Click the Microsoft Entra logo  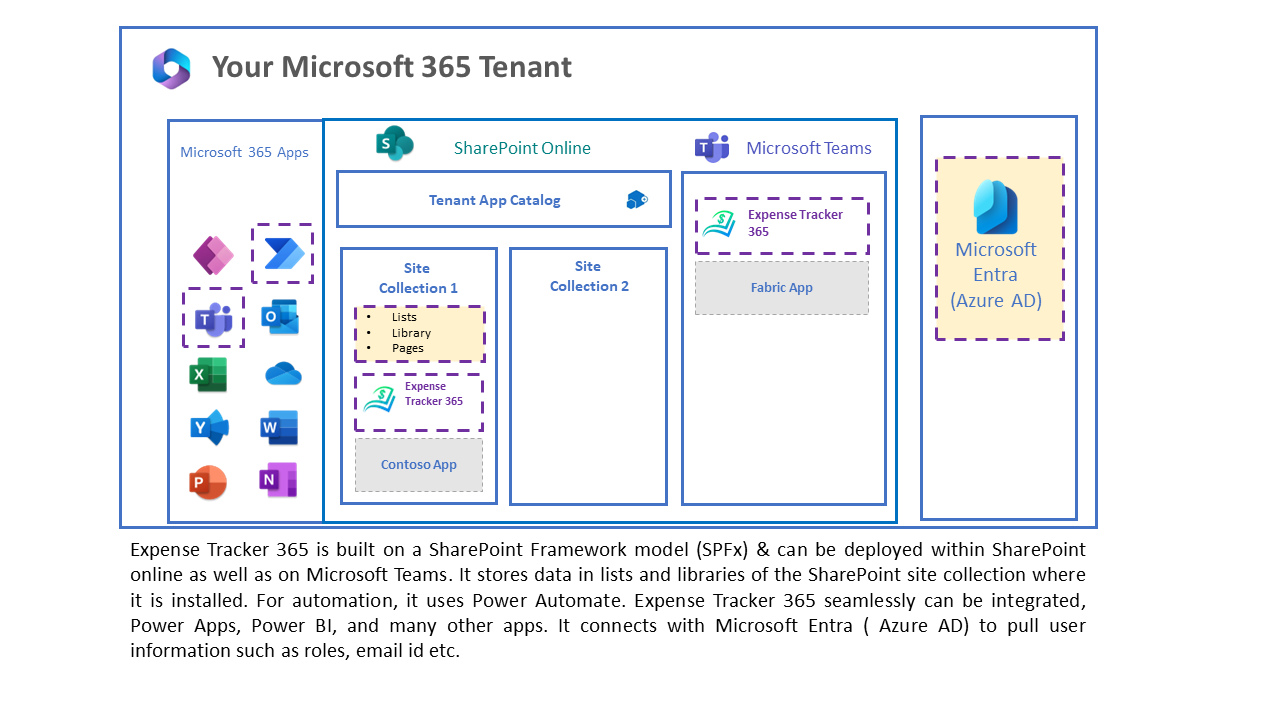[x=996, y=207]
